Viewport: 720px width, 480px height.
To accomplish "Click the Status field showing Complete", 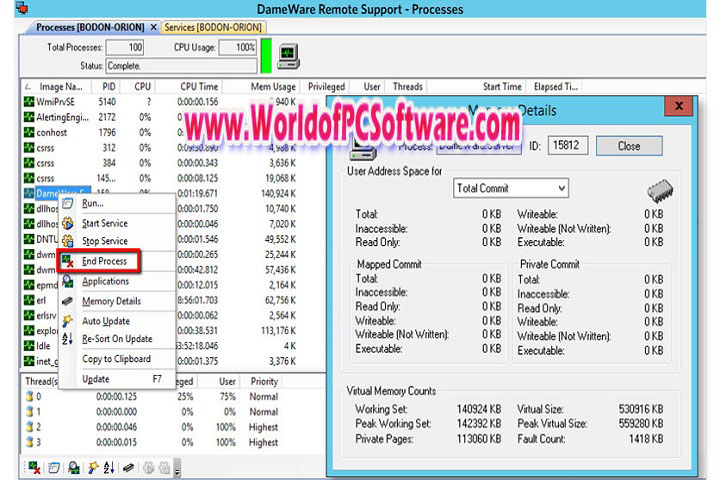I will 181,66.
